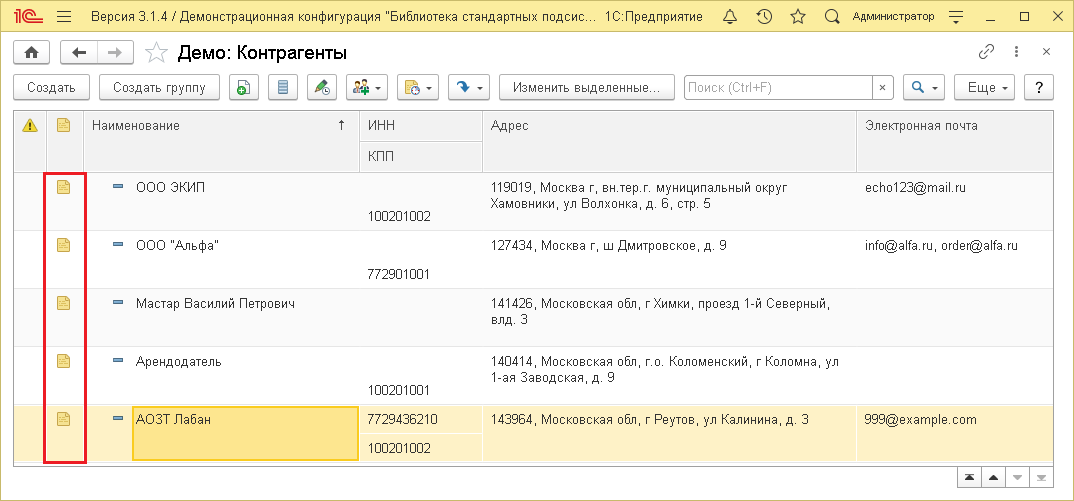Click note icon in АОЗТ Лабан row
Image resolution: width=1074 pixels, height=501 pixels.
(x=64, y=419)
